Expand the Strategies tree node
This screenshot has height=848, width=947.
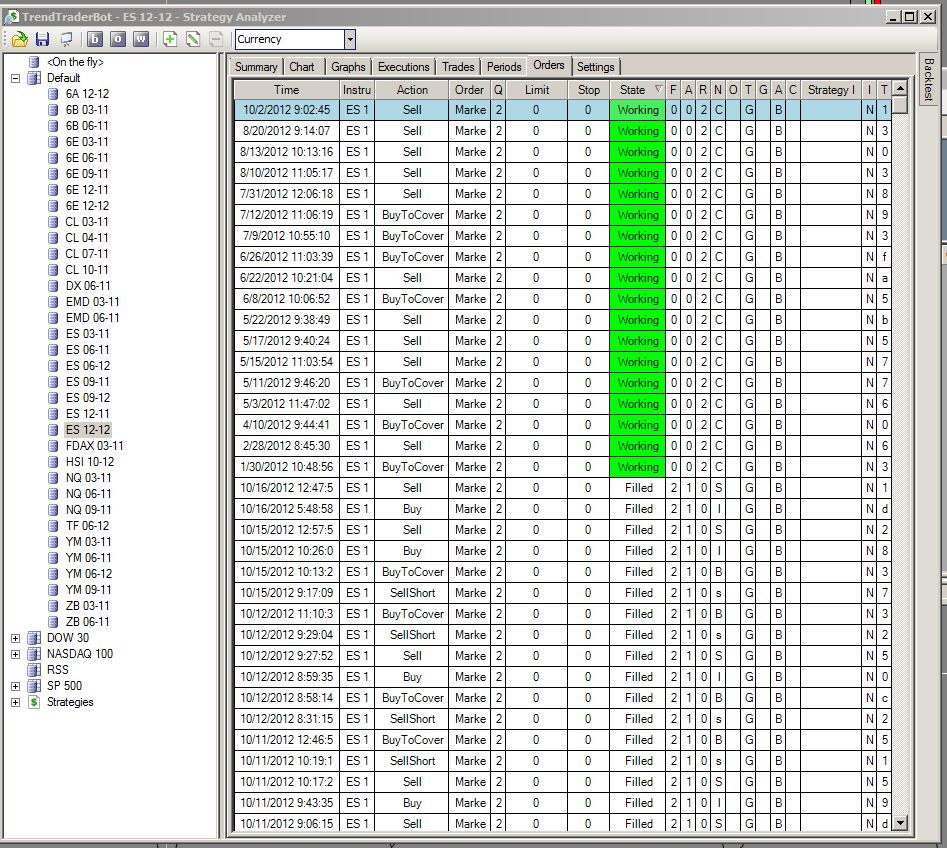click(x=16, y=702)
